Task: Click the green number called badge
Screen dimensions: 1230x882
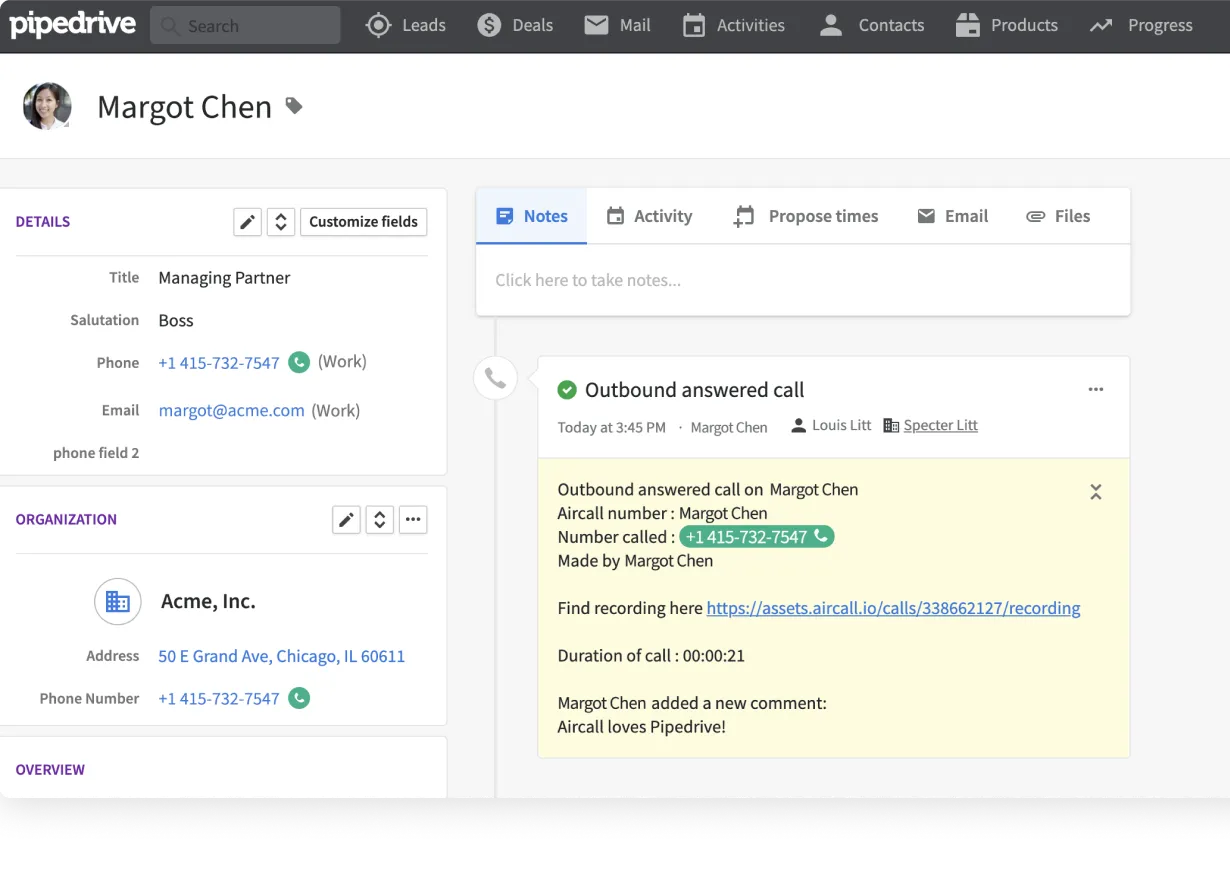Action: pos(756,537)
